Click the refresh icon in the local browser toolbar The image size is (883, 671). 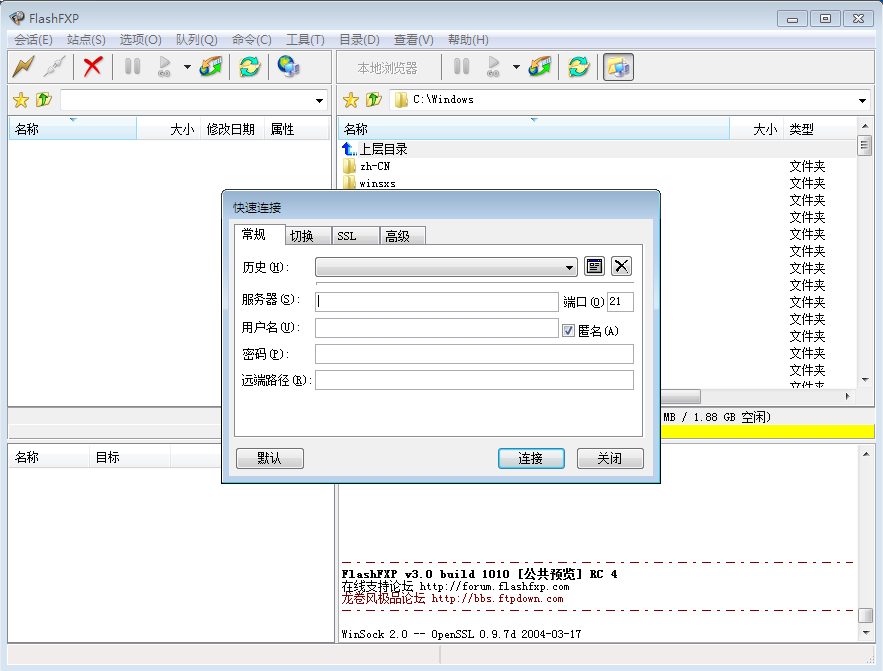click(x=578, y=67)
